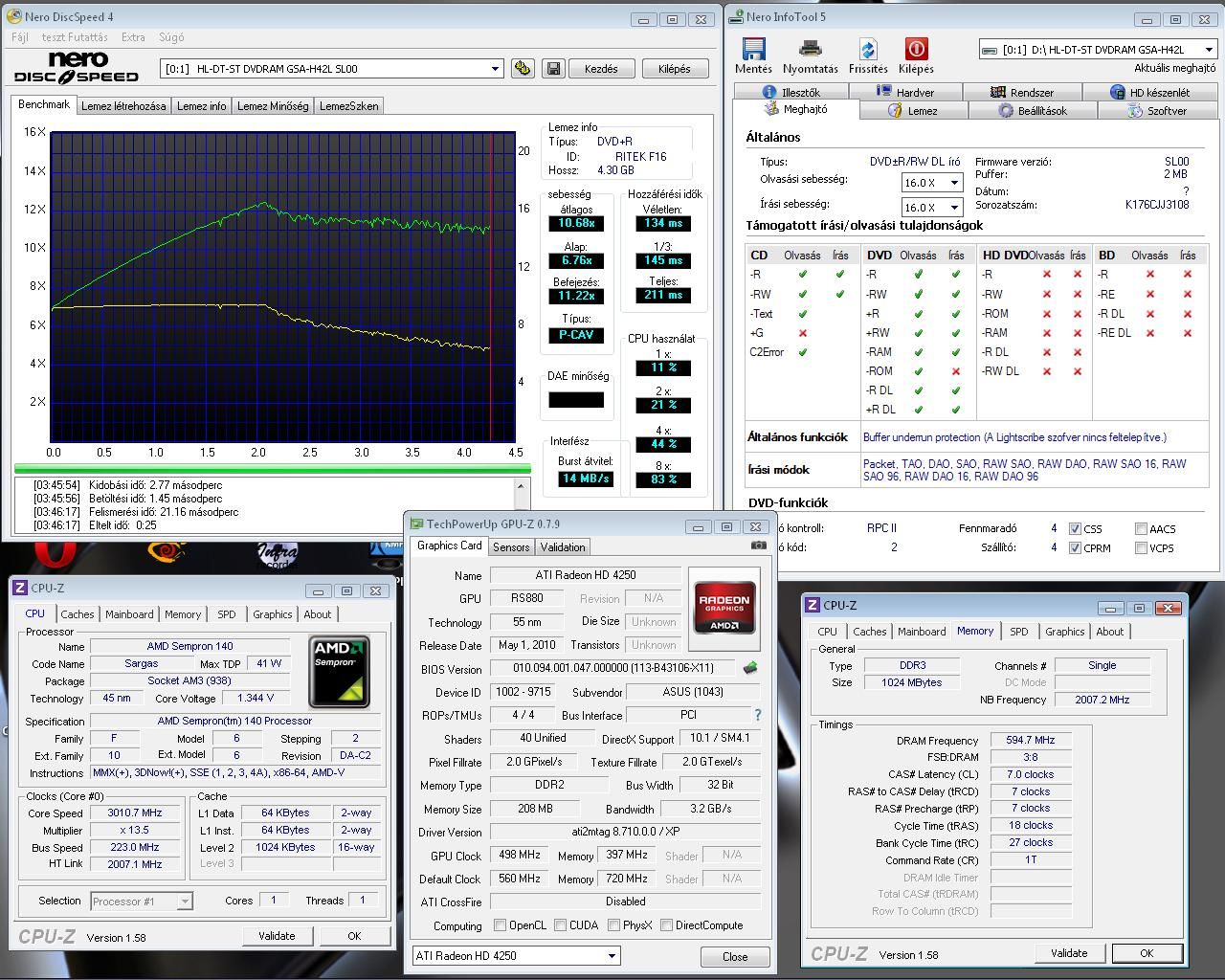Click the Infra Recorder desktop icon

point(278,554)
